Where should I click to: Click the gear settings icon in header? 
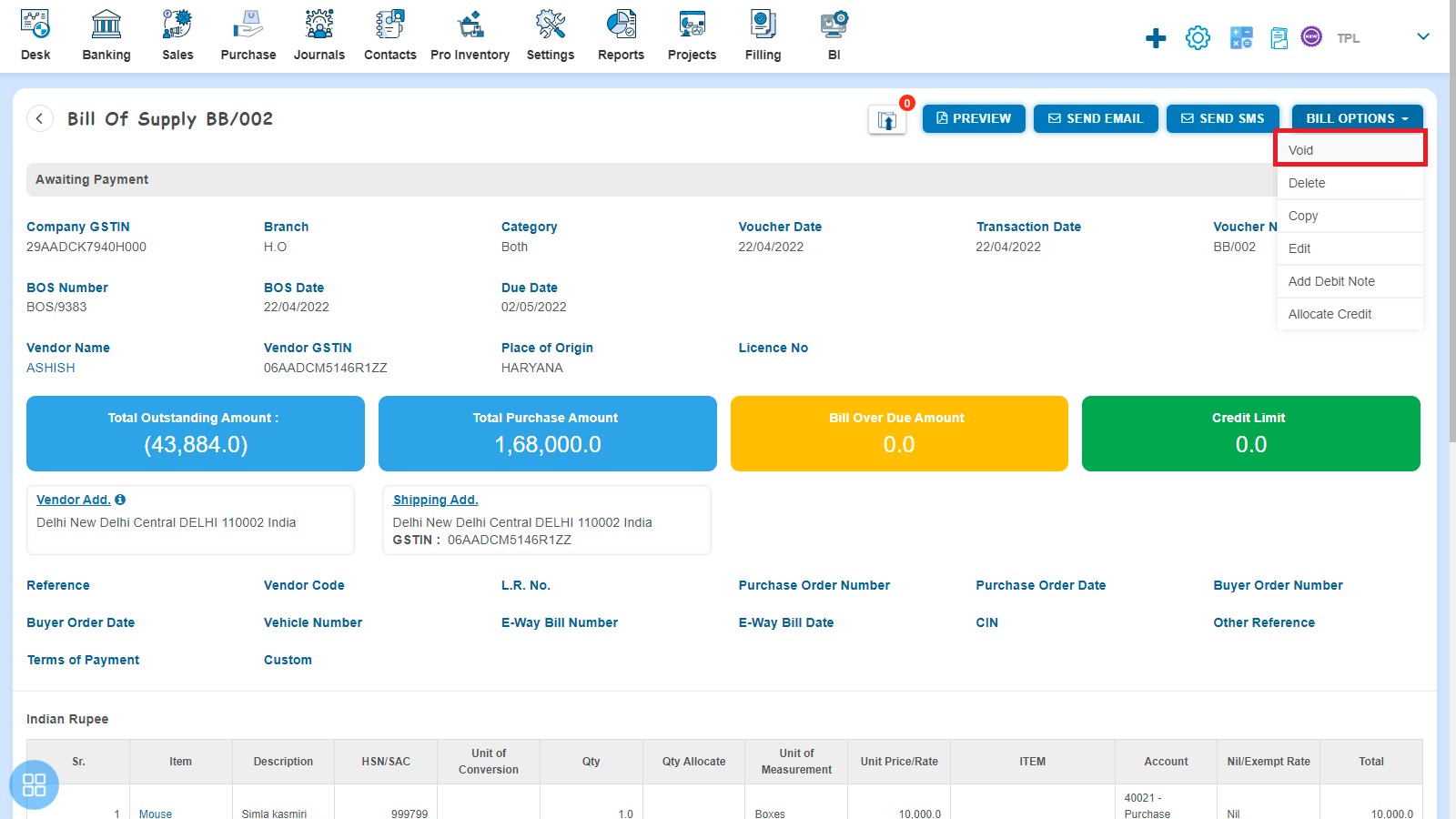(1198, 38)
